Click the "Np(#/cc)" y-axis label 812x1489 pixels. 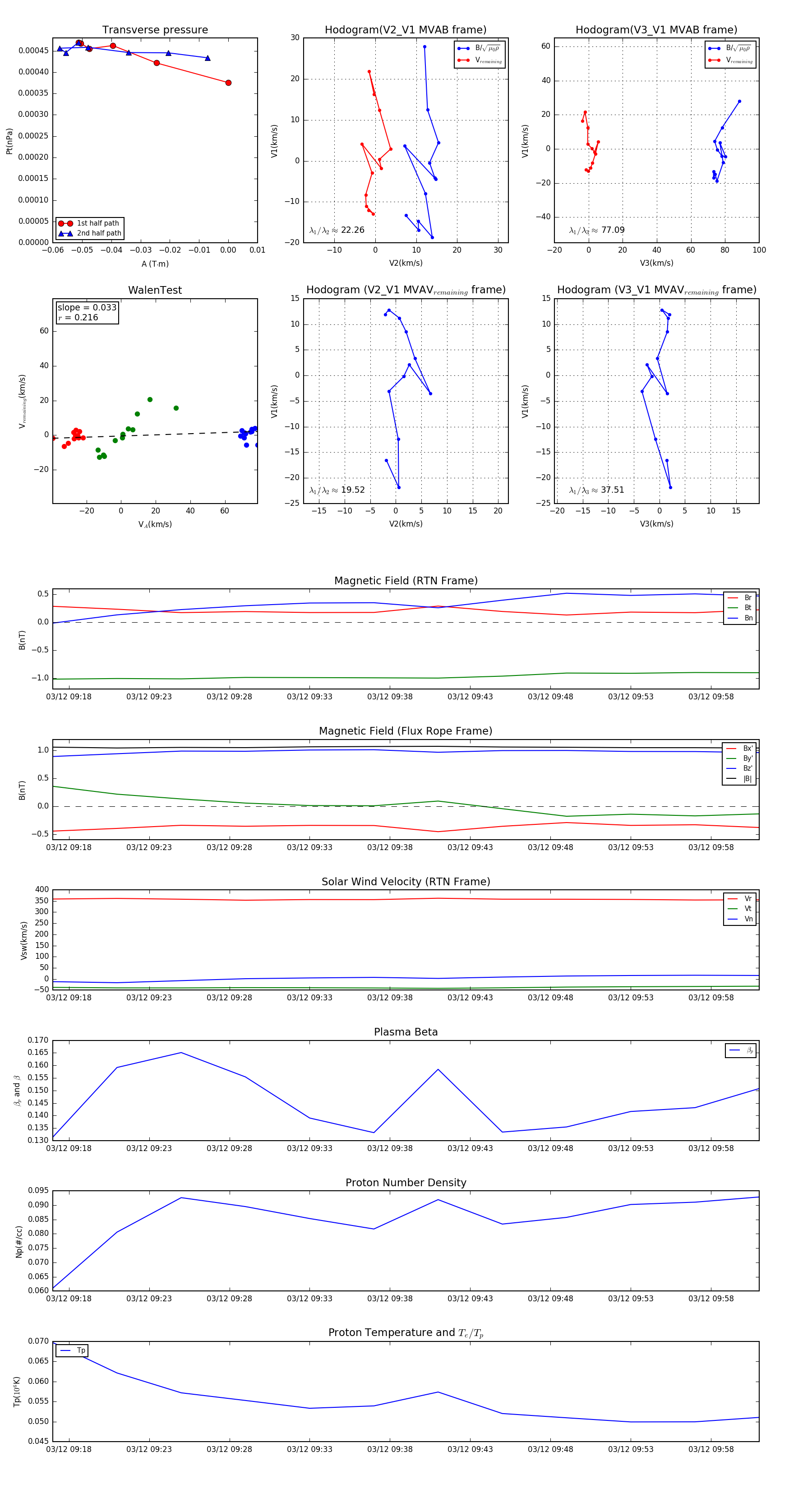[x=19, y=1241]
